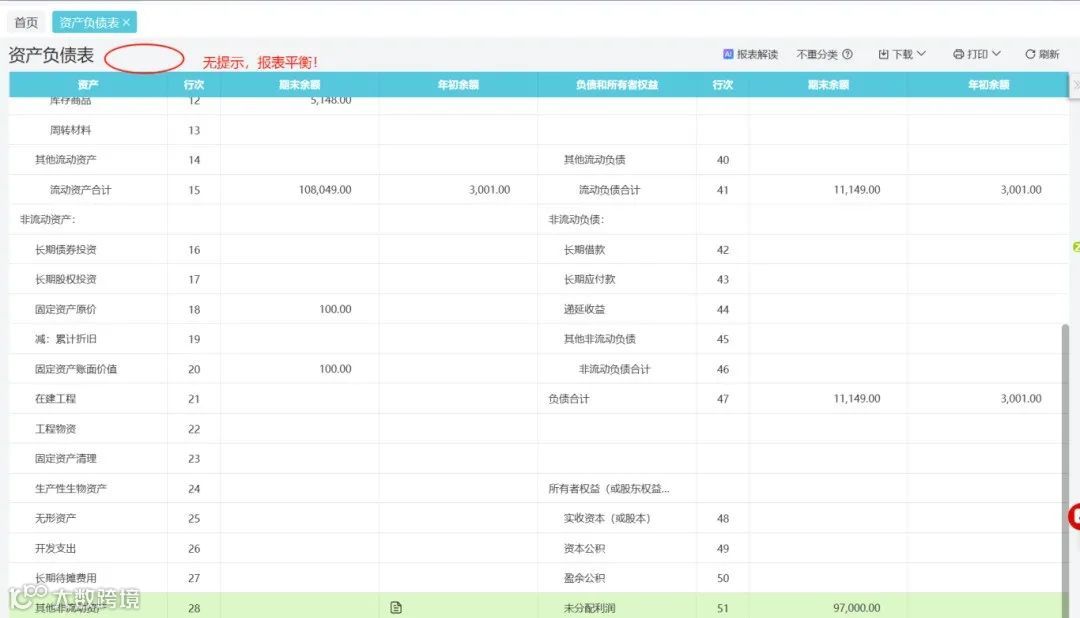
Task: Click the 负债和所有者权益 column header
Action: (x=617, y=85)
